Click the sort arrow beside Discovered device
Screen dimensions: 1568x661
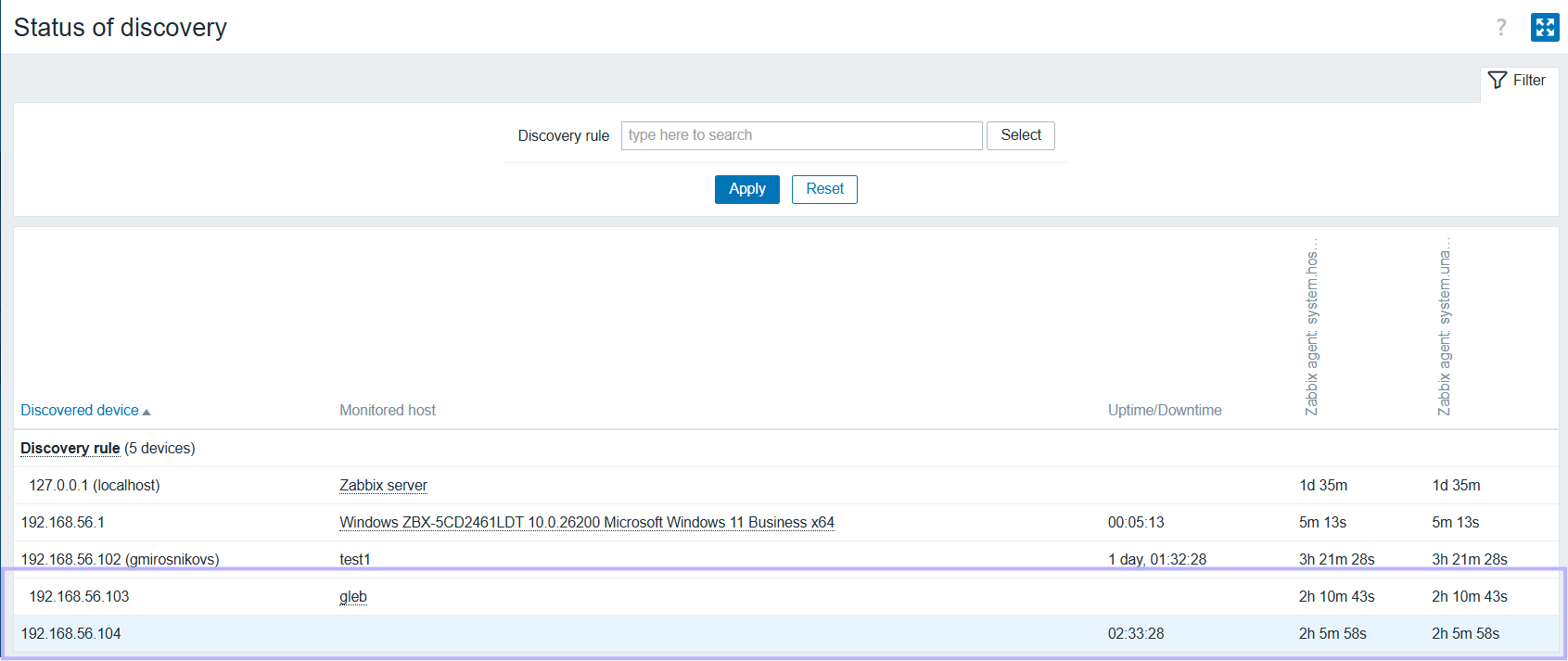pyautogui.click(x=147, y=412)
